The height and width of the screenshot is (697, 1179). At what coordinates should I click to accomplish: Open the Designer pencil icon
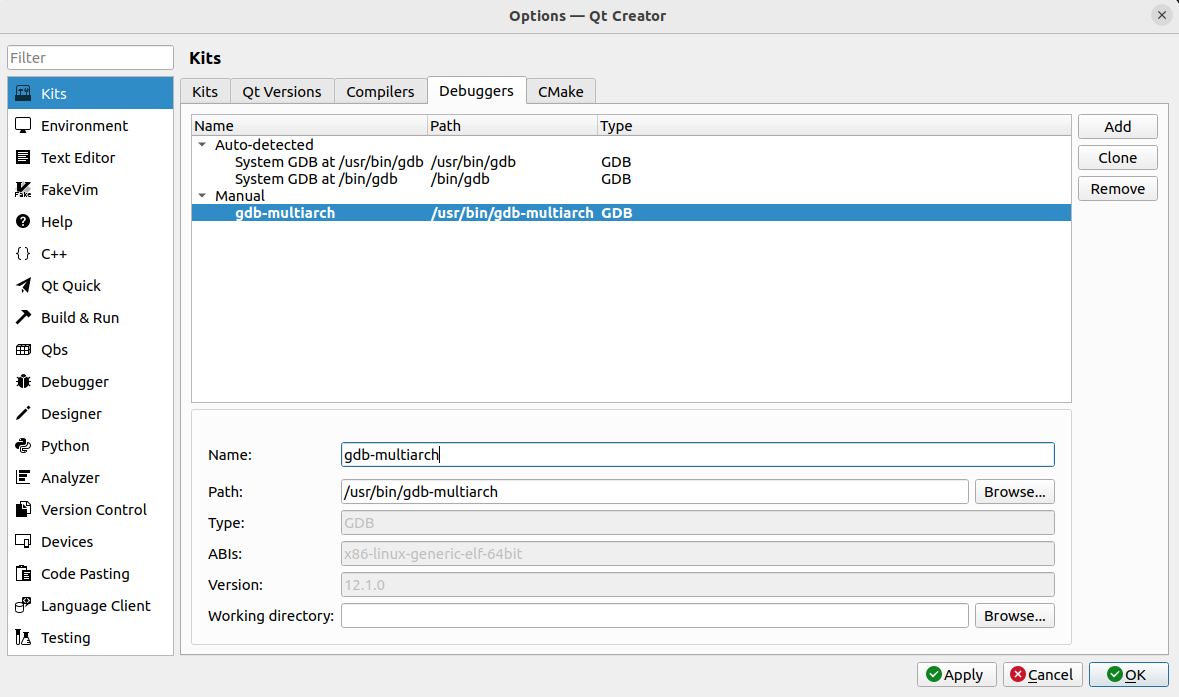[23, 414]
